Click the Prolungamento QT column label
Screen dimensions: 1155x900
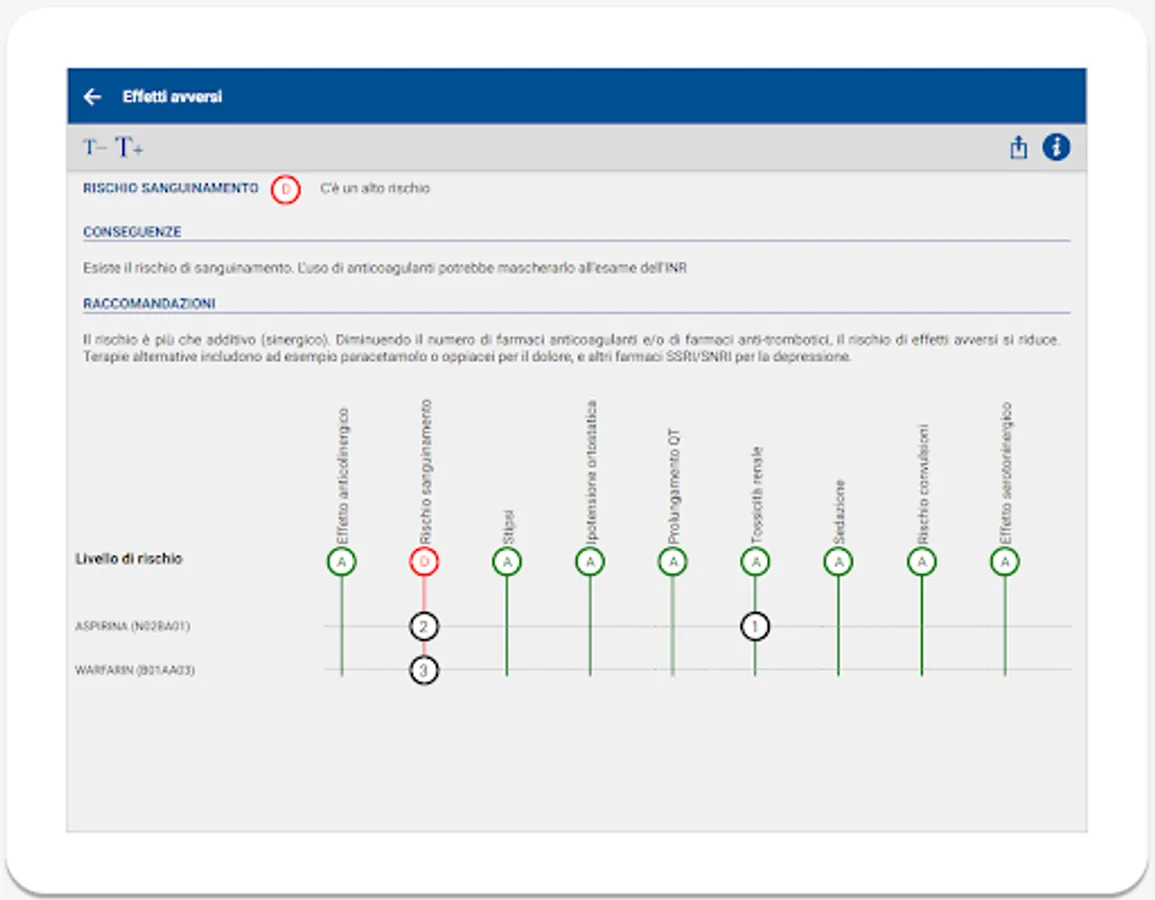click(674, 486)
